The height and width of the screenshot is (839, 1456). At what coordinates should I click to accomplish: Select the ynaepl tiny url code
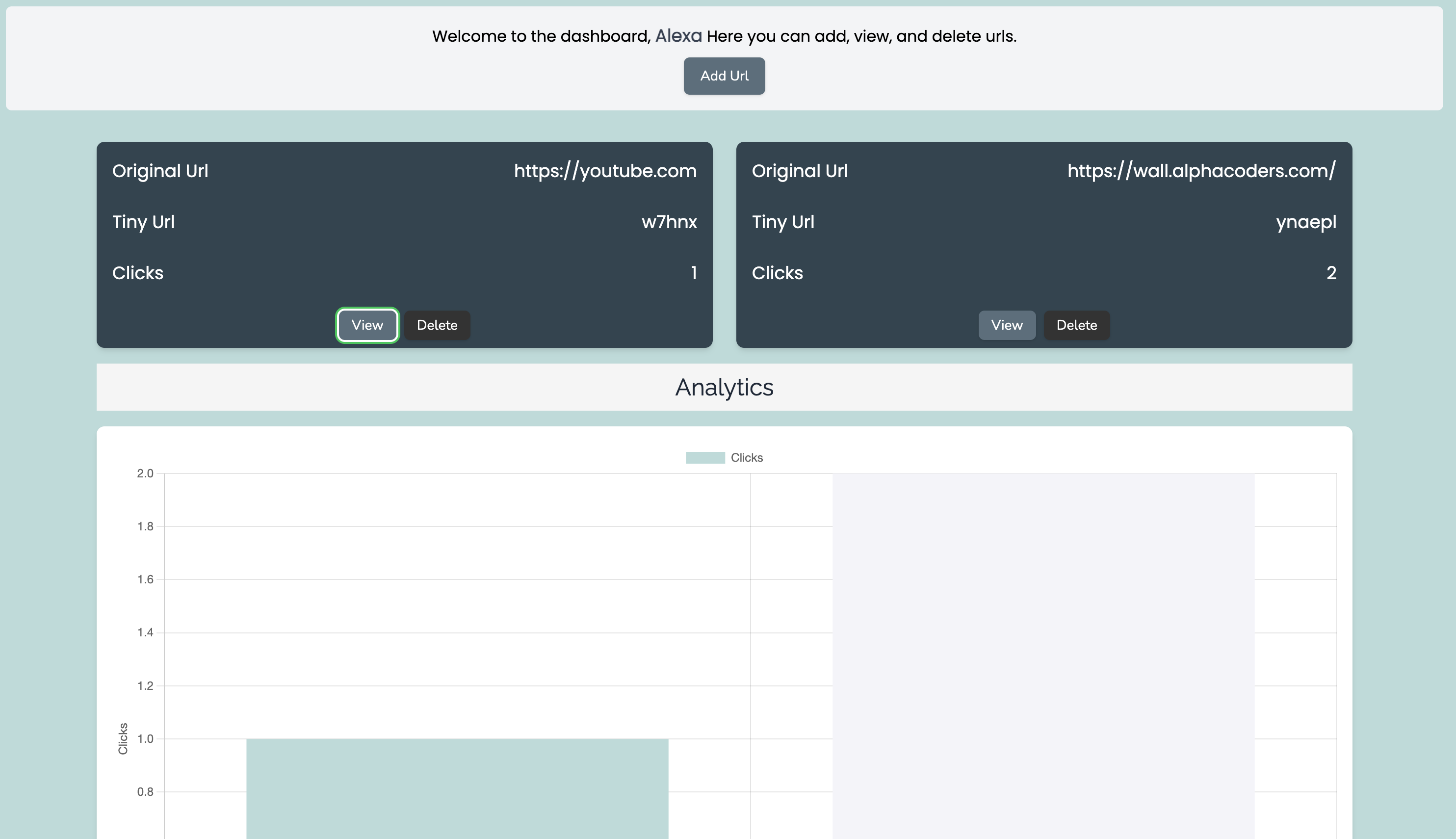1306,222
